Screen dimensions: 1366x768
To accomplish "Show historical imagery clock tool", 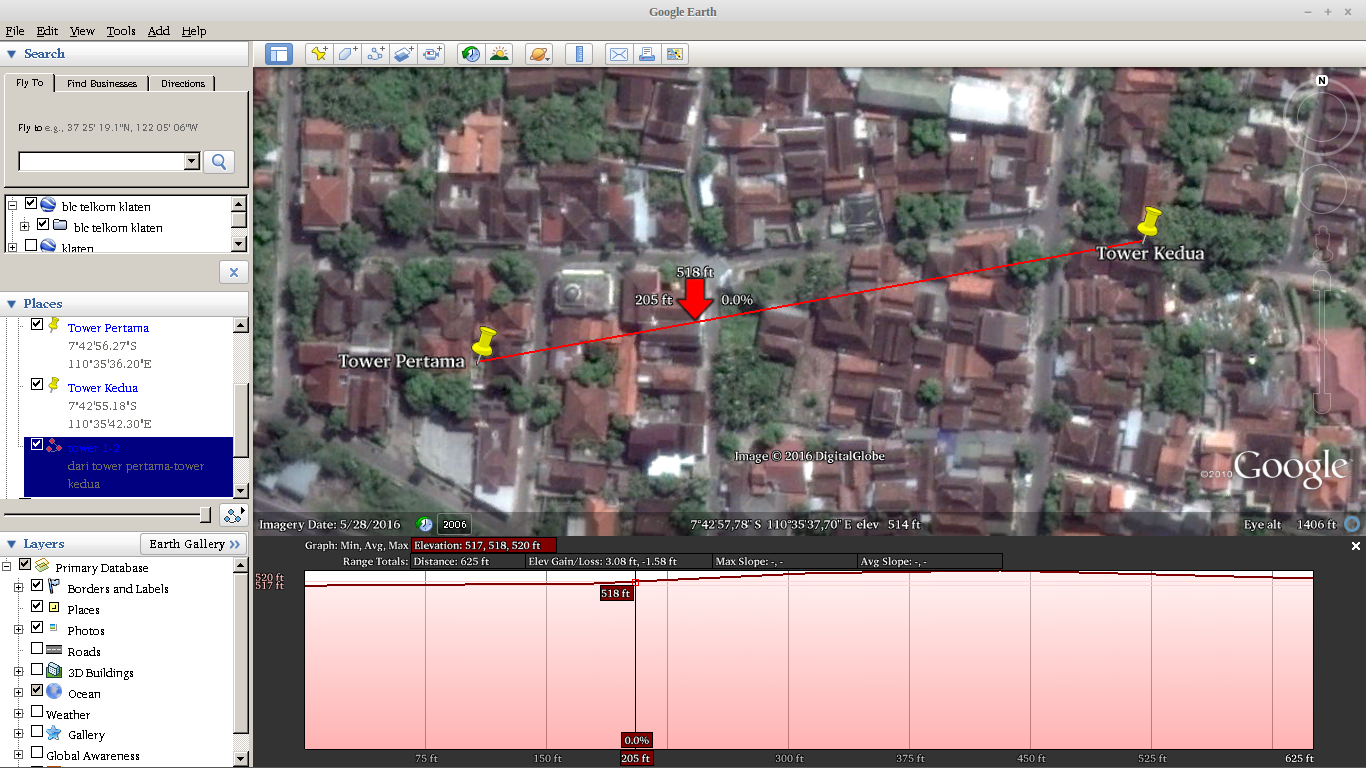I will (471, 54).
